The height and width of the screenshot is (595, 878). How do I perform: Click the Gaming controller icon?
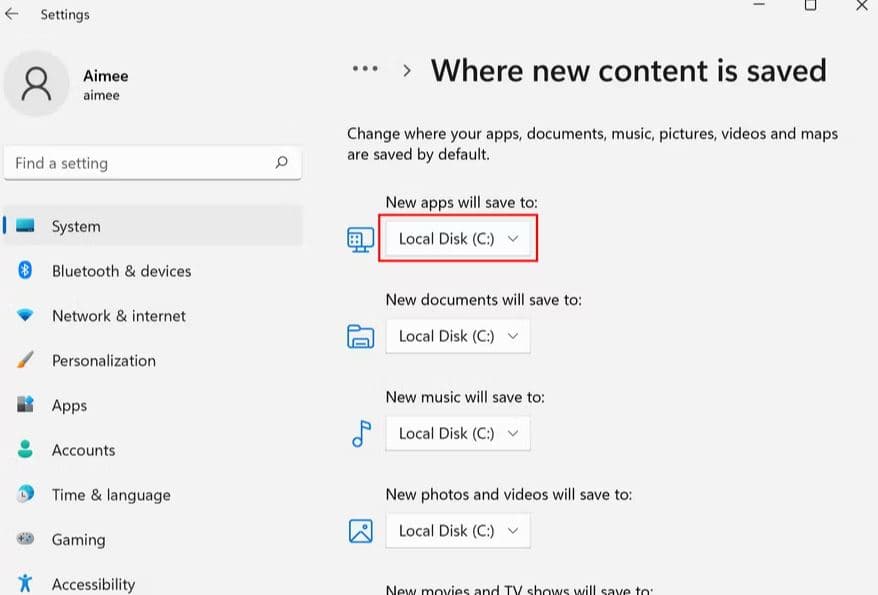pyautogui.click(x=26, y=539)
